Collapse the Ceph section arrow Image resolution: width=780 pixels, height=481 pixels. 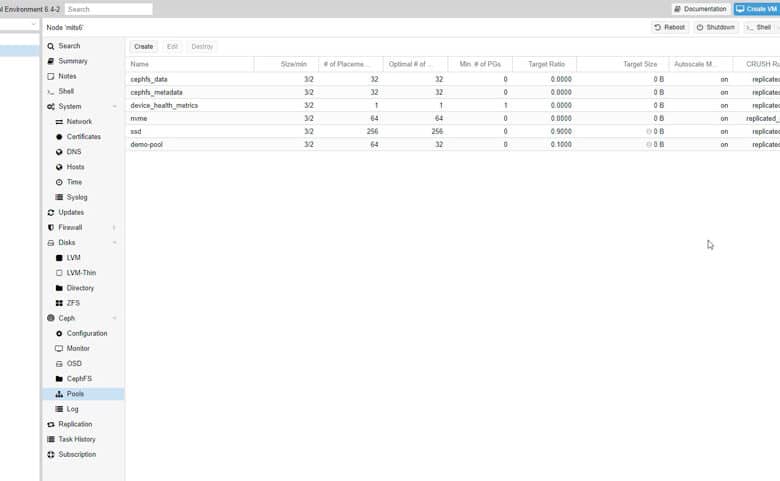114,318
